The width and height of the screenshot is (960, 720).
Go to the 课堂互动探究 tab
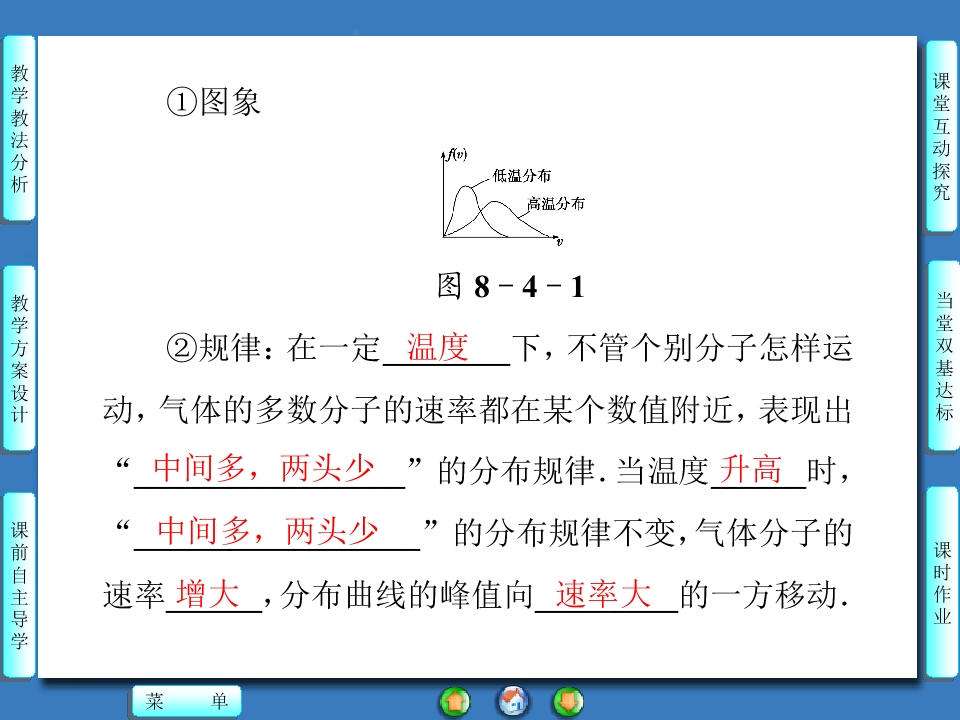click(942, 136)
